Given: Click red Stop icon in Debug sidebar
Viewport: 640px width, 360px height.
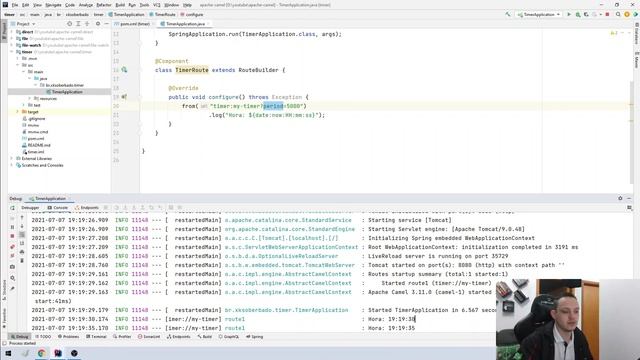Looking at the screenshot, I should point(12,236).
